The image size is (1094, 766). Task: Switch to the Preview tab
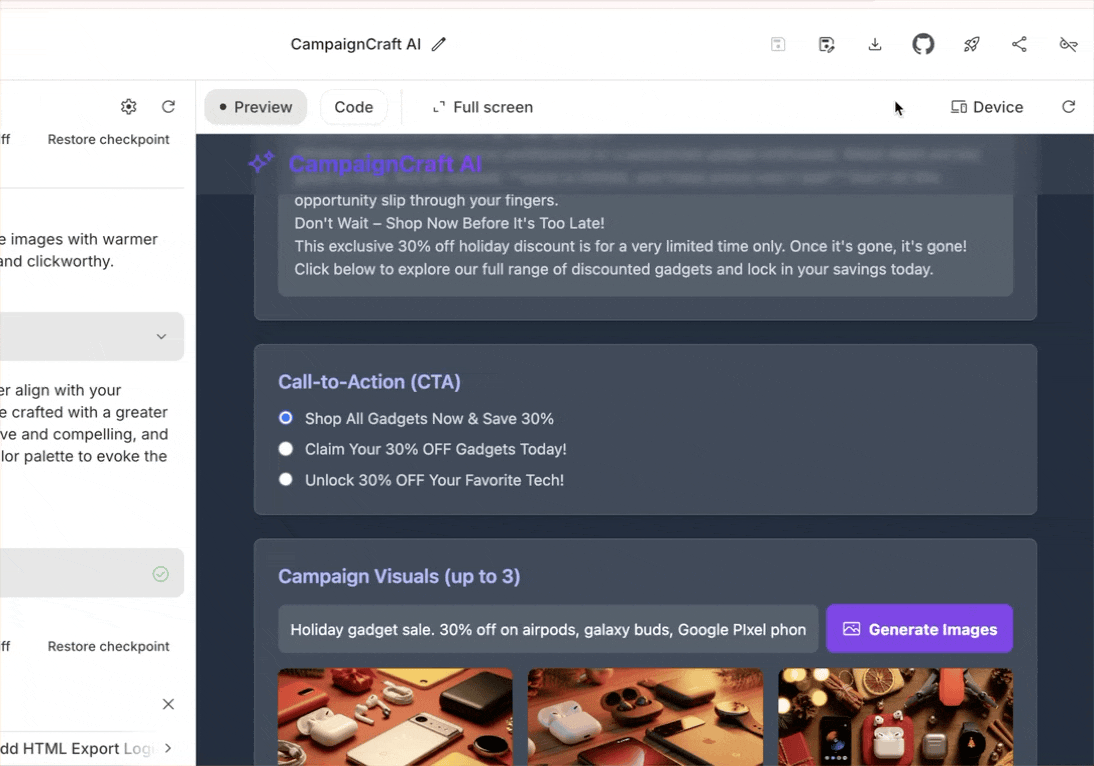255,107
